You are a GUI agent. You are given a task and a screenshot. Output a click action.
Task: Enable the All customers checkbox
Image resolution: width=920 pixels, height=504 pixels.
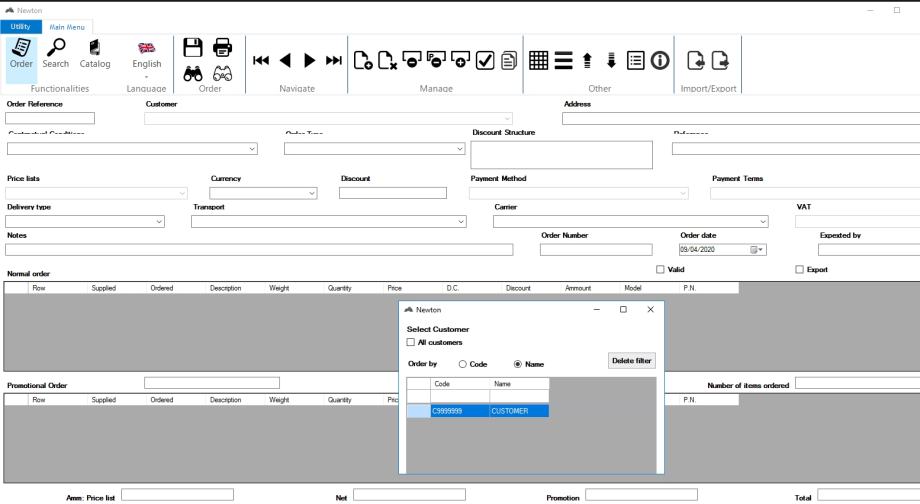pyautogui.click(x=412, y=343)
